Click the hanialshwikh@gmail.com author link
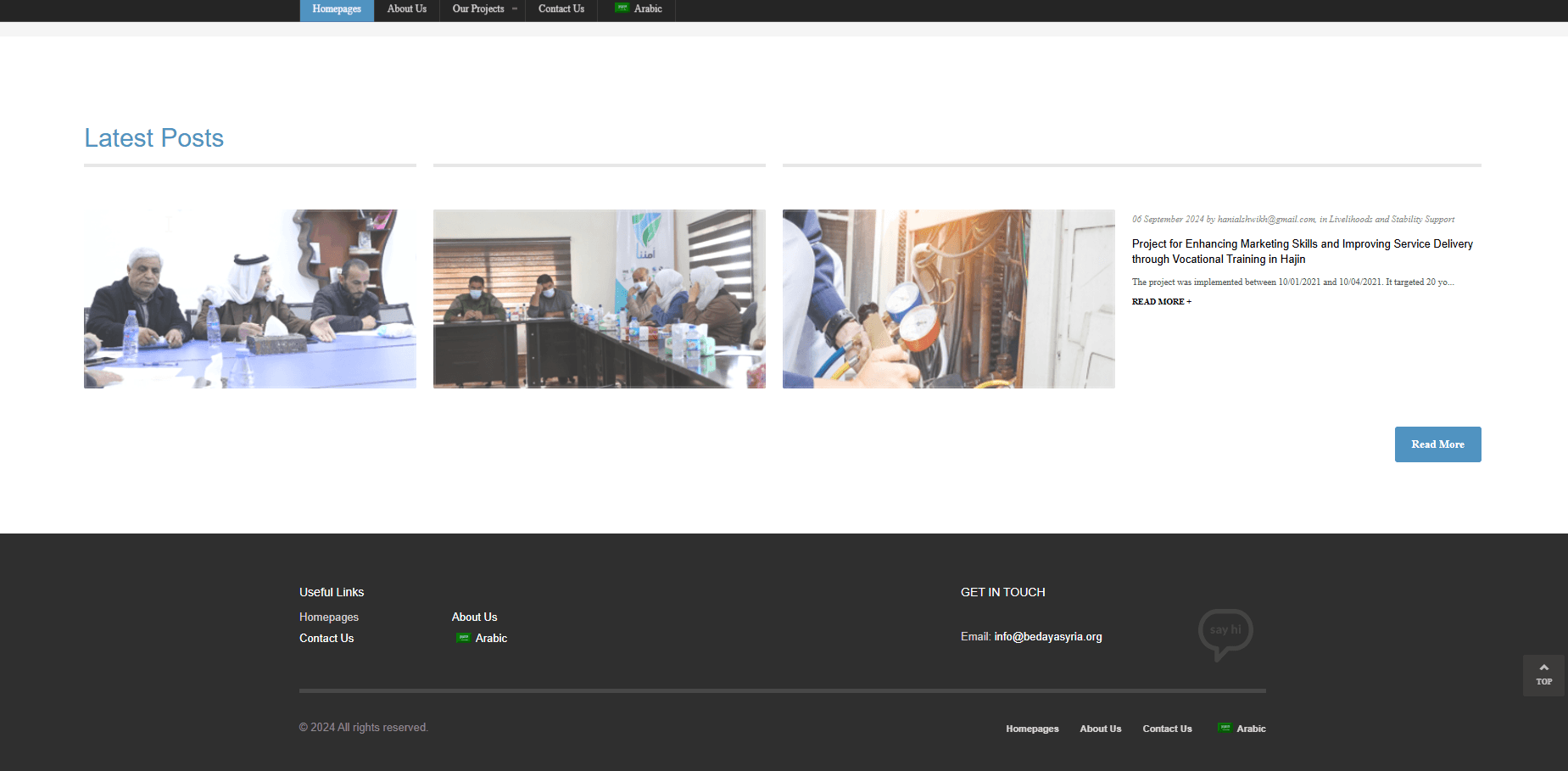The image size is (1568, 771). (1266, 220)
